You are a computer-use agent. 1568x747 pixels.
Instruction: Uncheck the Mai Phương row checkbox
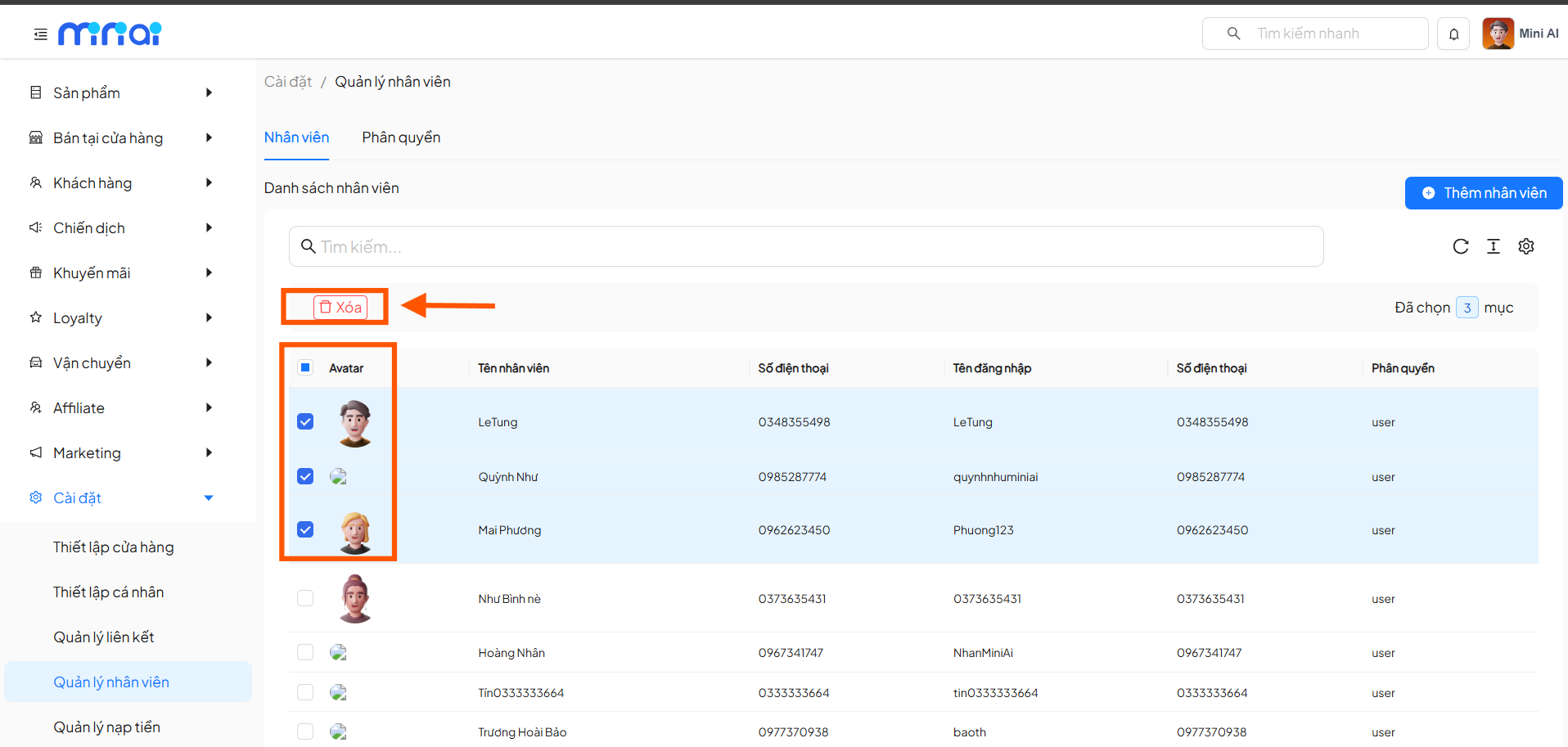305,529
